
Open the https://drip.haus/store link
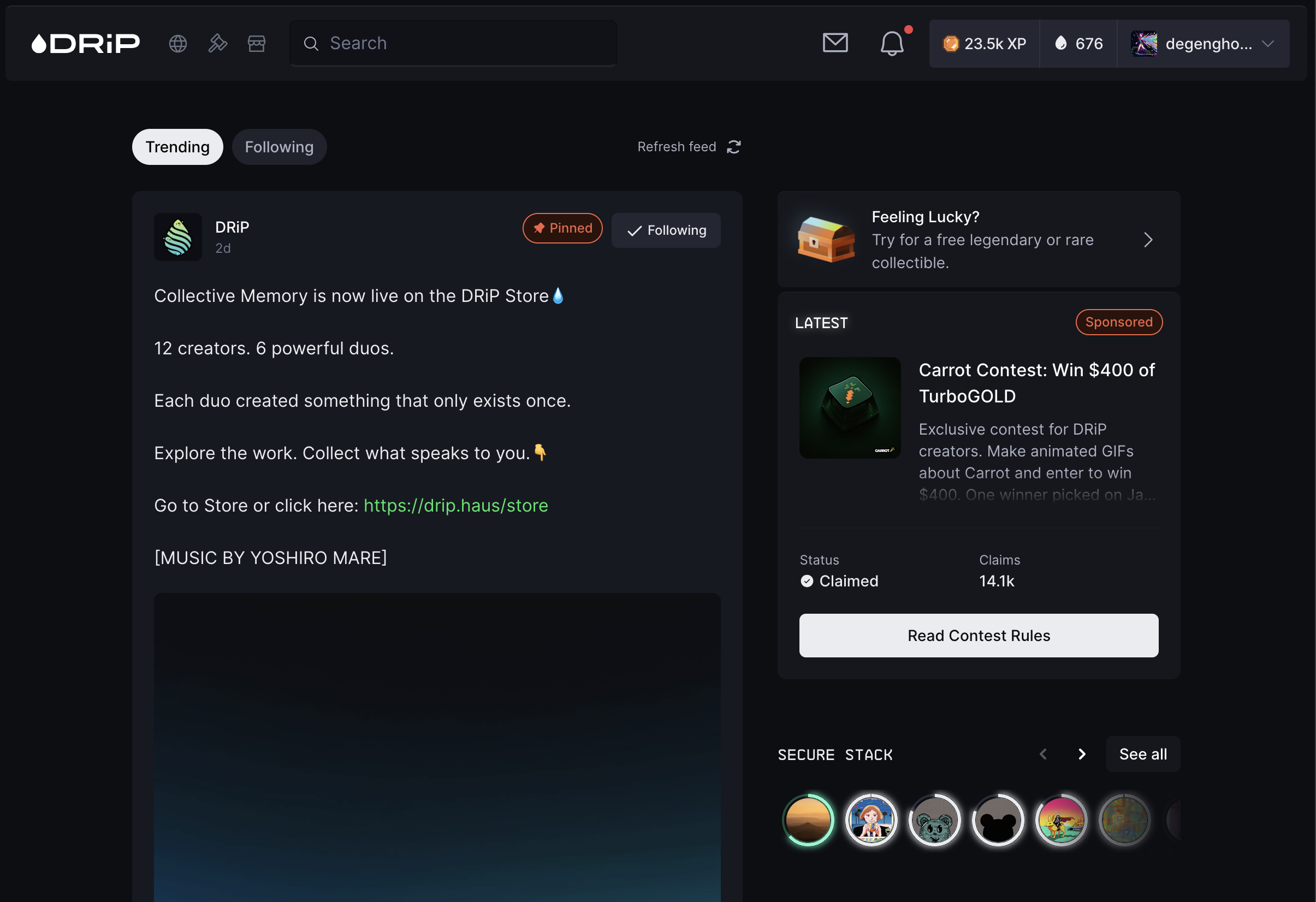coord(456,505)
